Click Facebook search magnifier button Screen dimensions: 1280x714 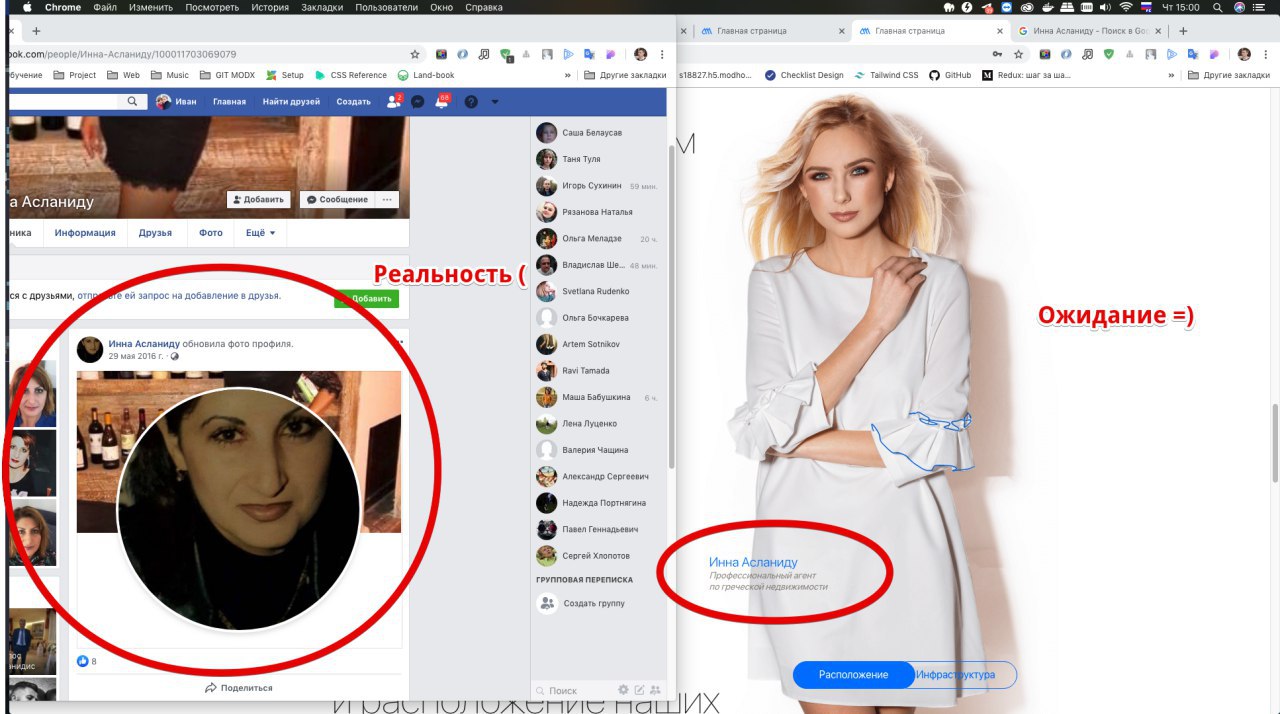[x=133, y=101]
